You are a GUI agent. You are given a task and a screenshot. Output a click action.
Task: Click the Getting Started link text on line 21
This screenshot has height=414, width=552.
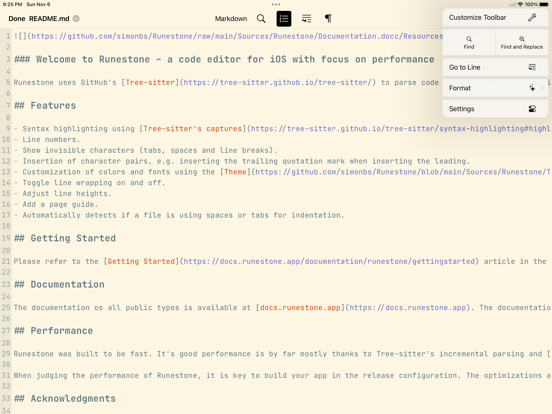[141, 262]
